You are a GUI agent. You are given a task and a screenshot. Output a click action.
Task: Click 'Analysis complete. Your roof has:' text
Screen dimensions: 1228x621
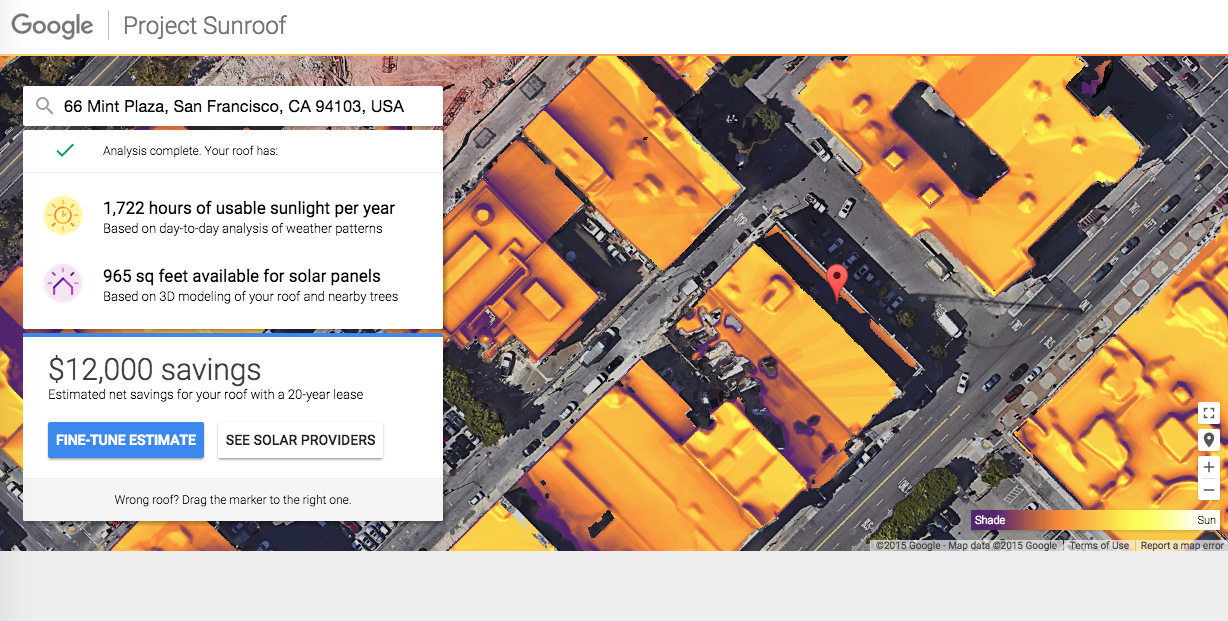click(x=190, y=151)
